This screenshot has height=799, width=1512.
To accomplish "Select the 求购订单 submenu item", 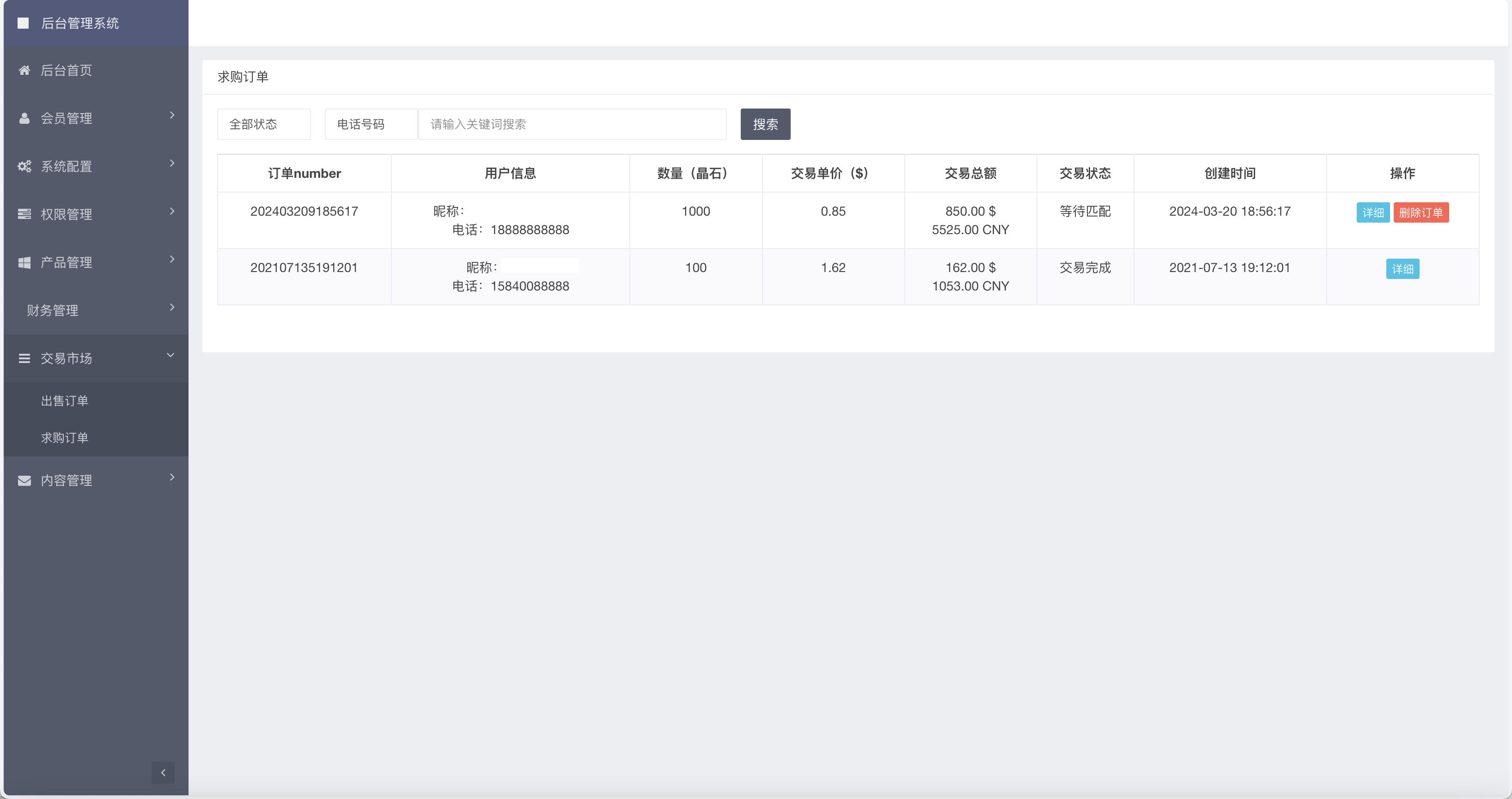I will coord(65,438).
